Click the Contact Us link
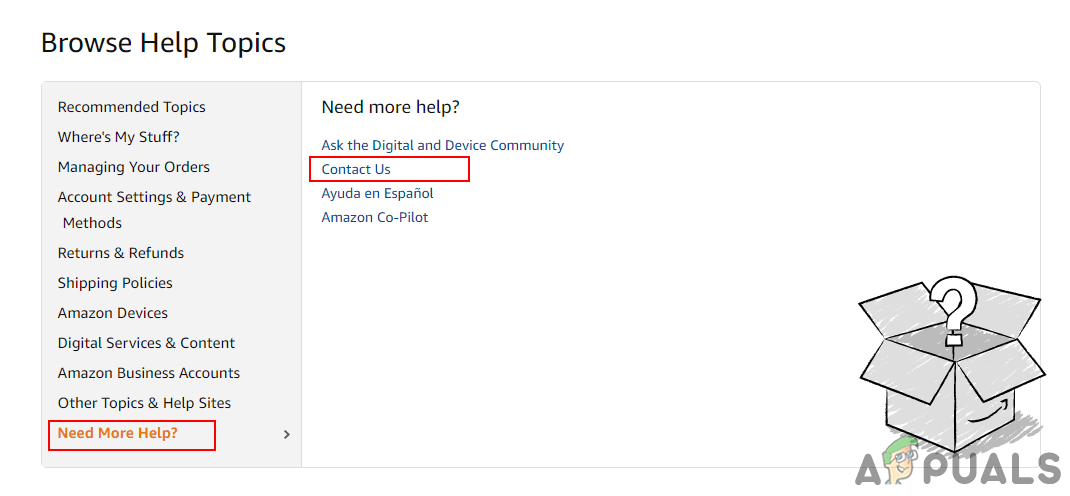 tap(356, 169)
